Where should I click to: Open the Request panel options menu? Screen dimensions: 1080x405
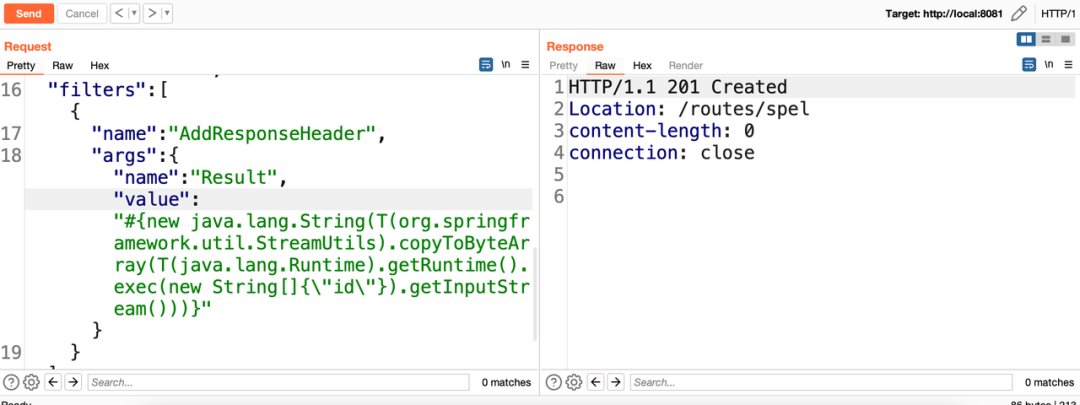[x=525, y=65]
